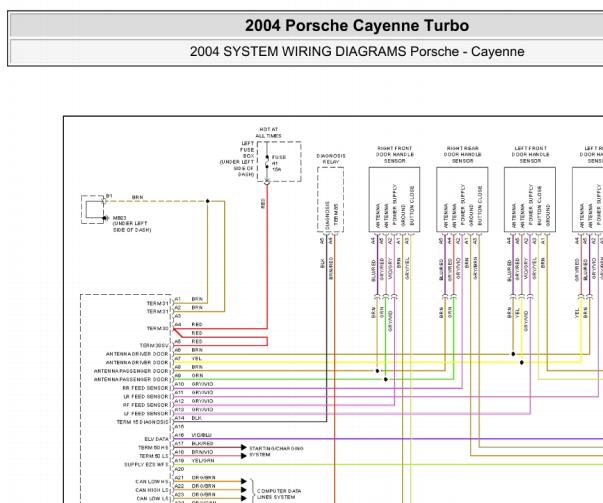
Task: Click the "BLK" wire color at pin A14
Action: [x=196, y=418]
